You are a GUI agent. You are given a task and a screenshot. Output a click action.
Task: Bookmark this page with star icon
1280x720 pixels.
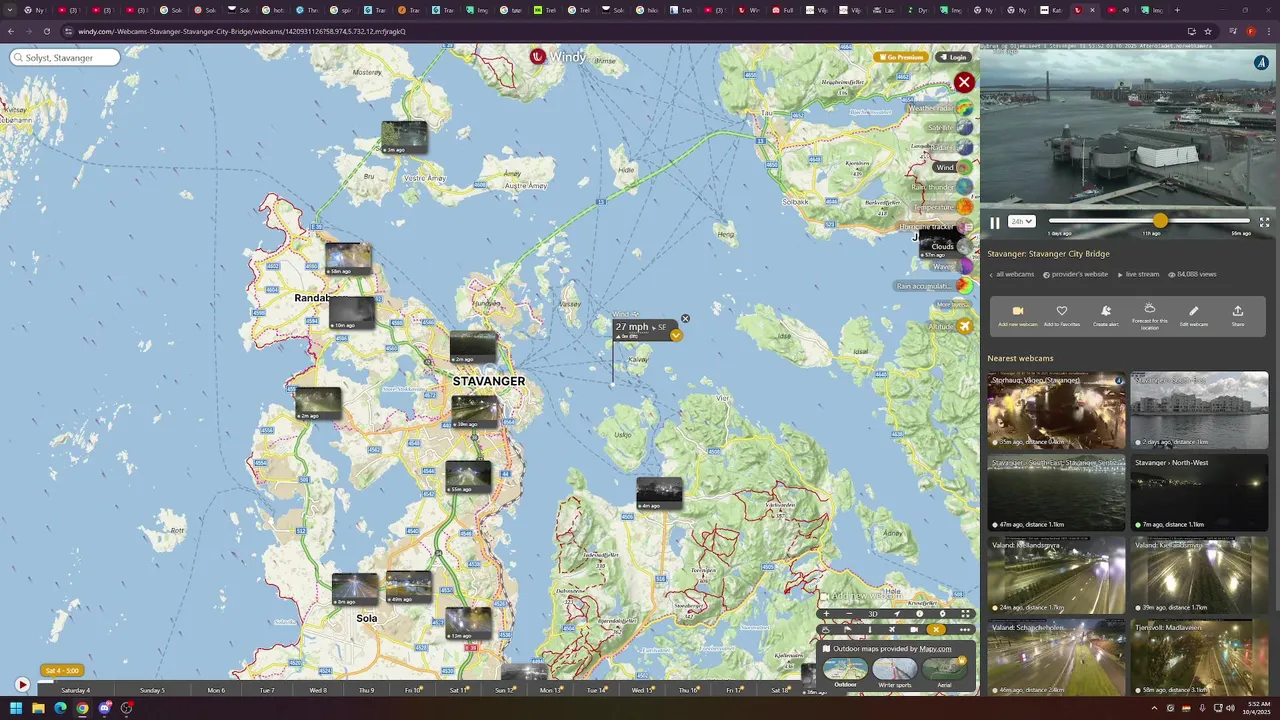coord(1208,31)
